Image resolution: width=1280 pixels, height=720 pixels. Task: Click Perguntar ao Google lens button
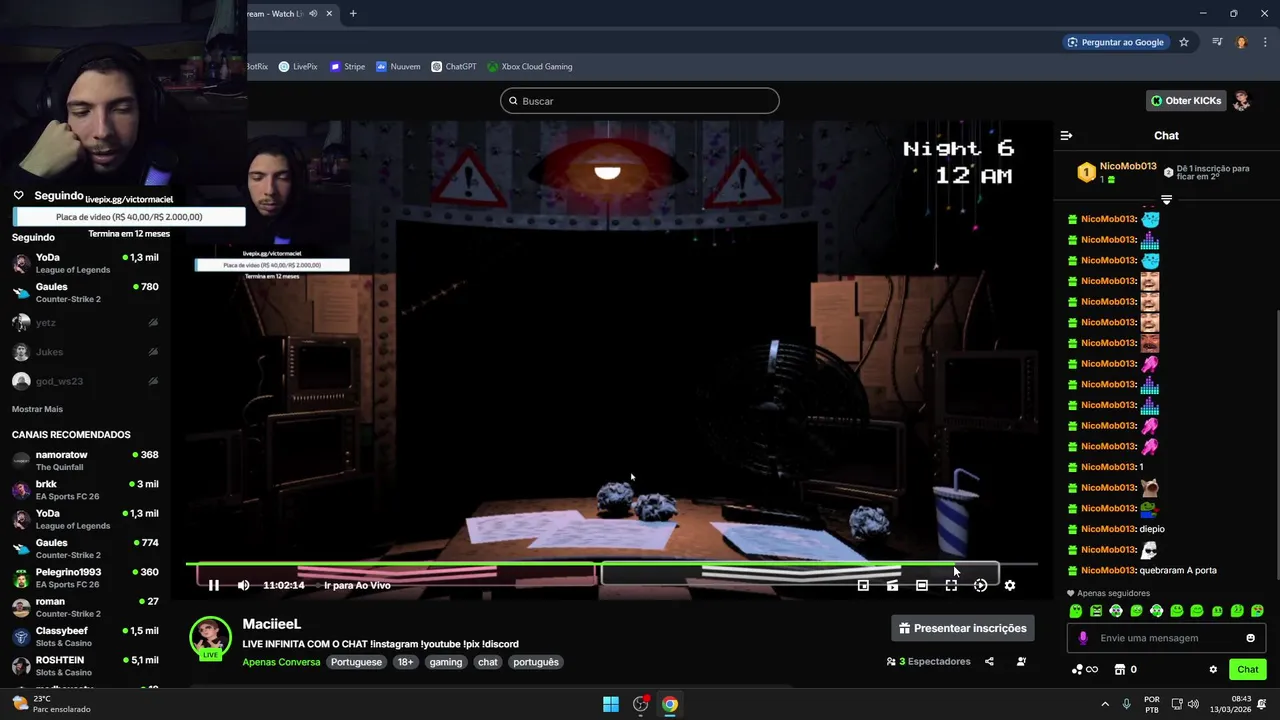pos(1115,42)
